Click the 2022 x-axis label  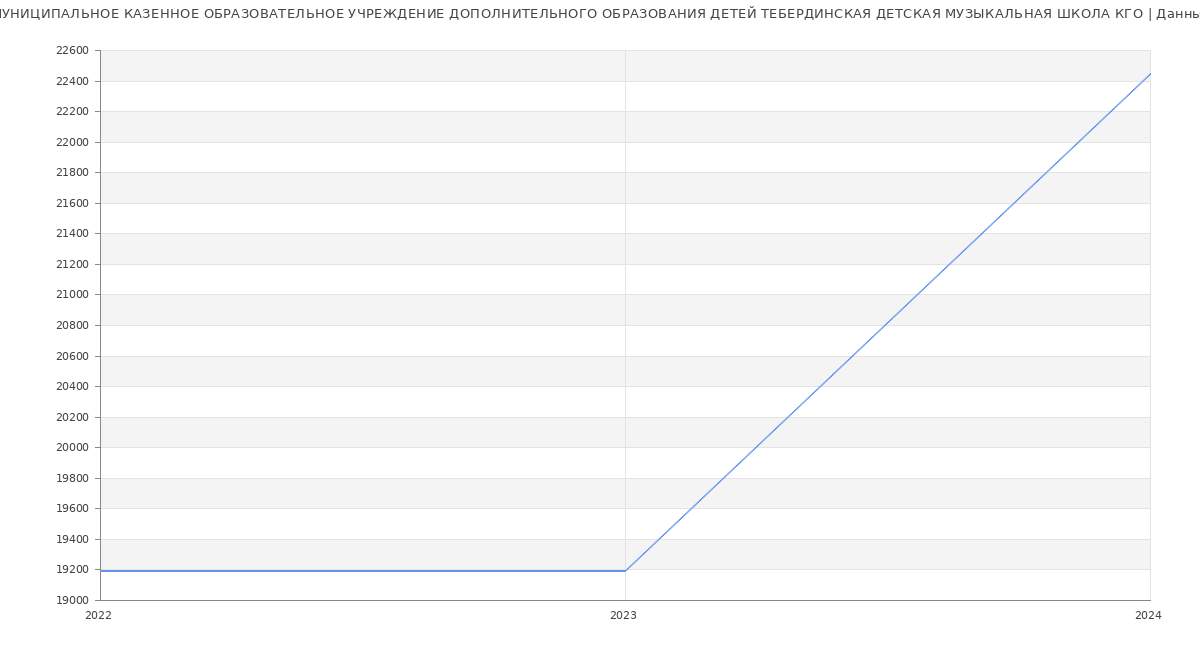(98, 616)
